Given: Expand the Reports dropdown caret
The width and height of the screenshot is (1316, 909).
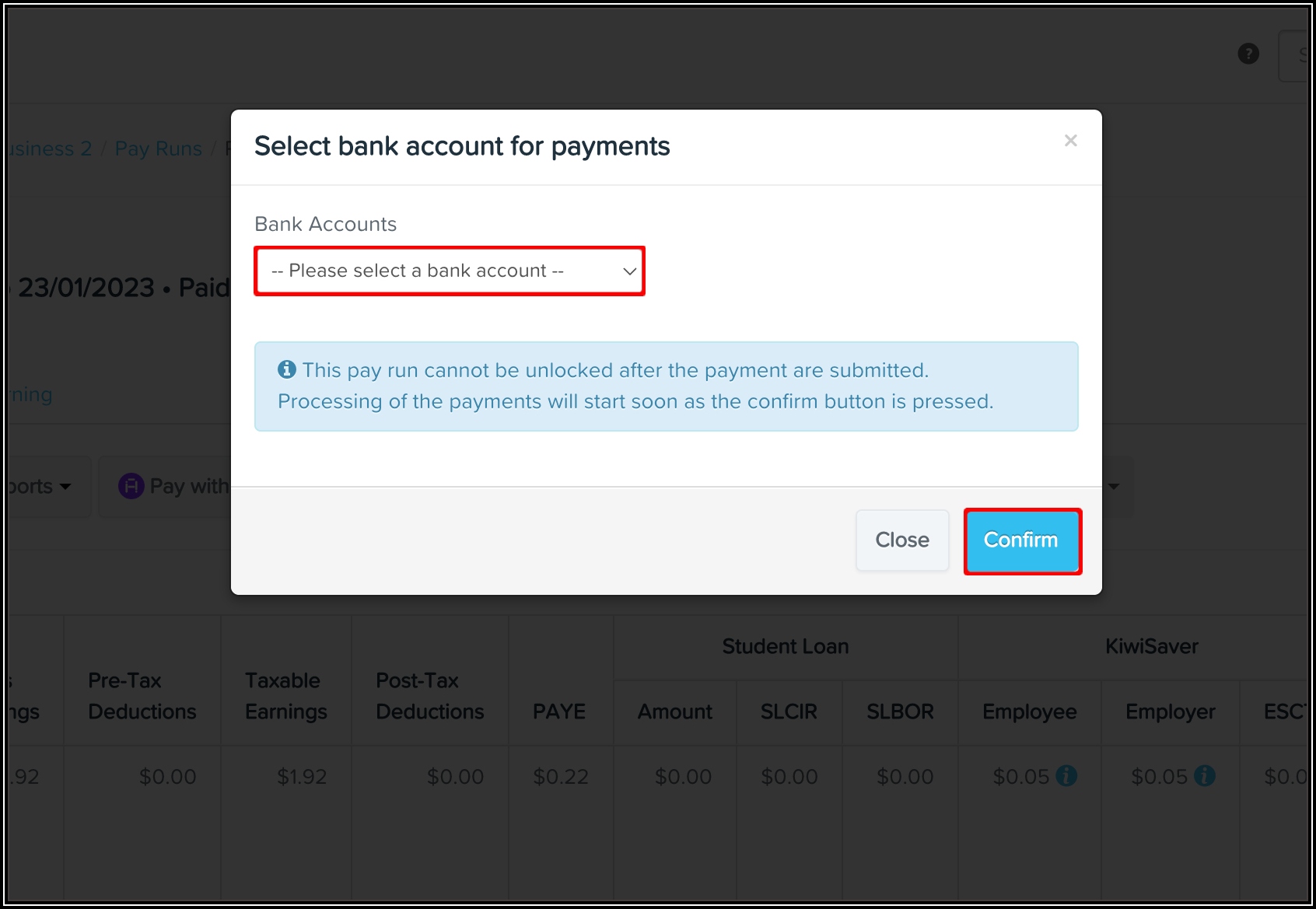Looking at the screenshot, I should [65, 487].
